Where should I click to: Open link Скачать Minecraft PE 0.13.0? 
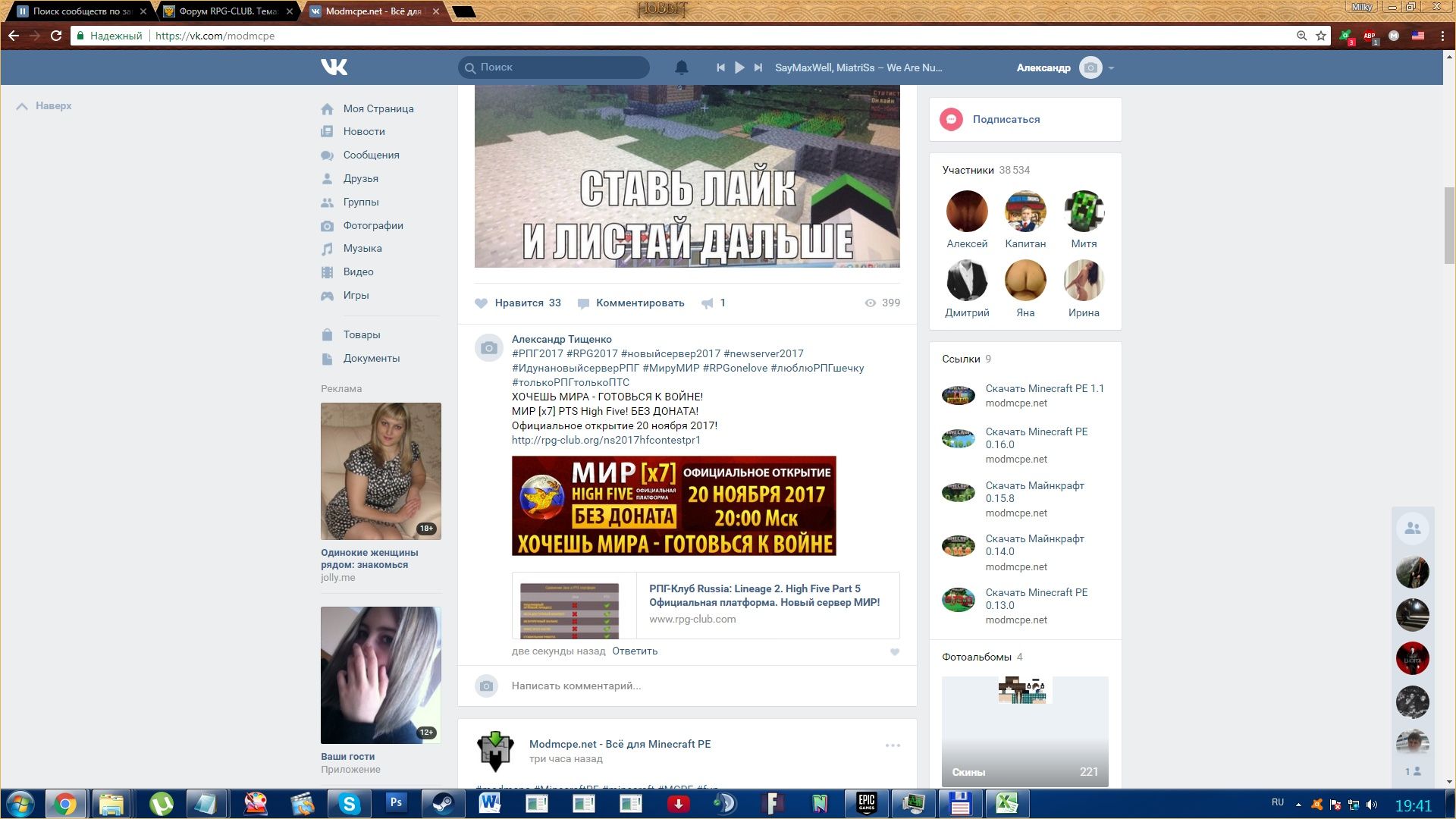coord(1037,598)
